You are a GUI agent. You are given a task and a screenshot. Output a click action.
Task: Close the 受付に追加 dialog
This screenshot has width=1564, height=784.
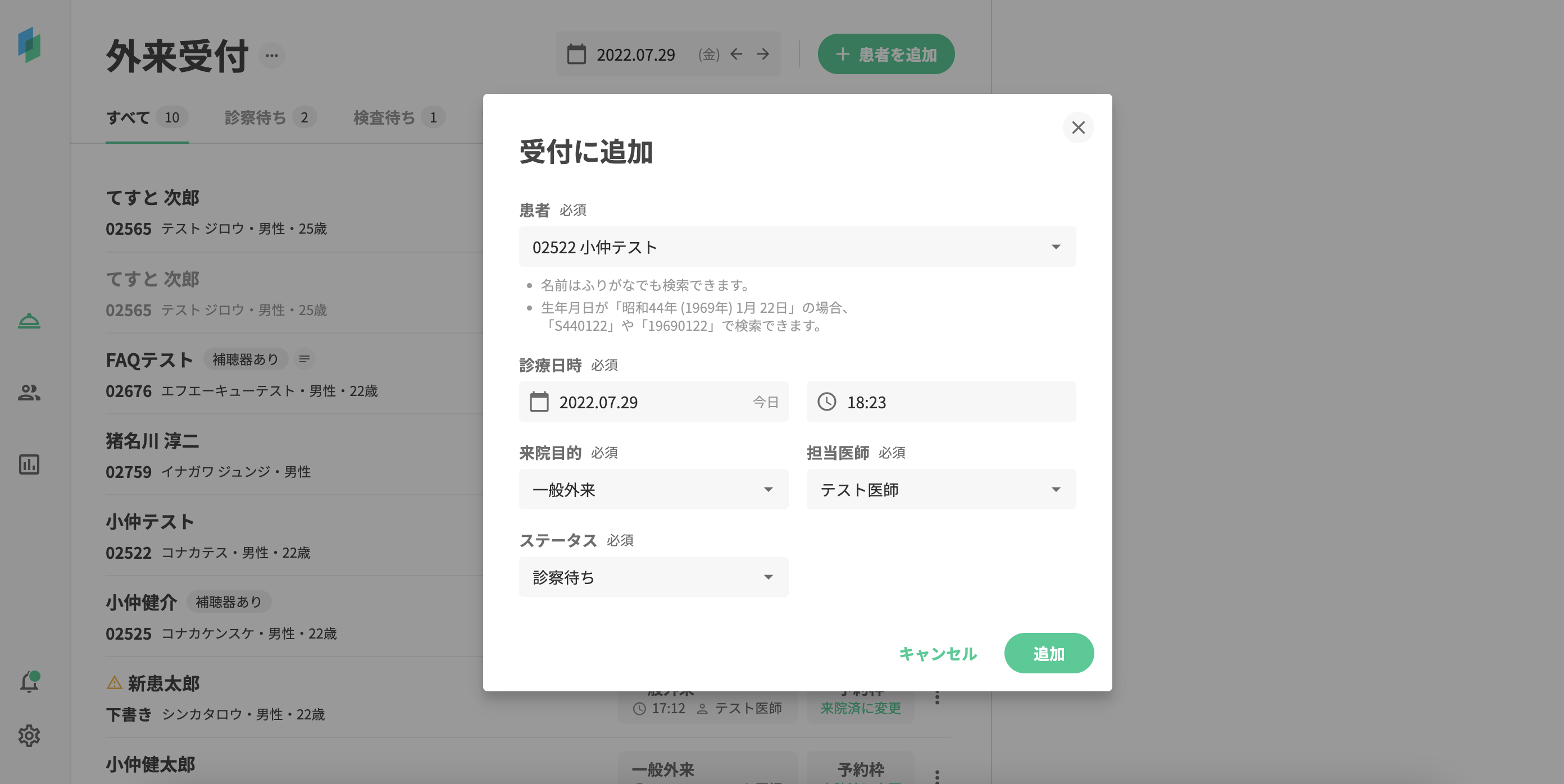(1077, 127)
